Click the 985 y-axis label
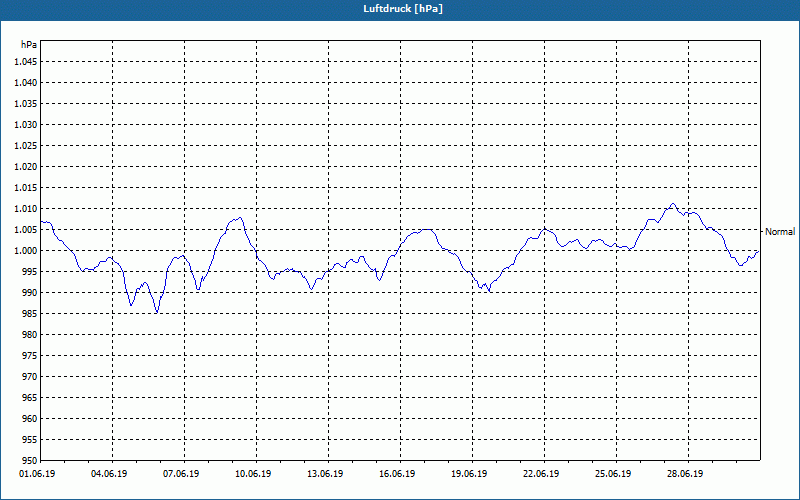Image resolution: width=800 pixels, height=500 pixels. [x=30, y=314]
